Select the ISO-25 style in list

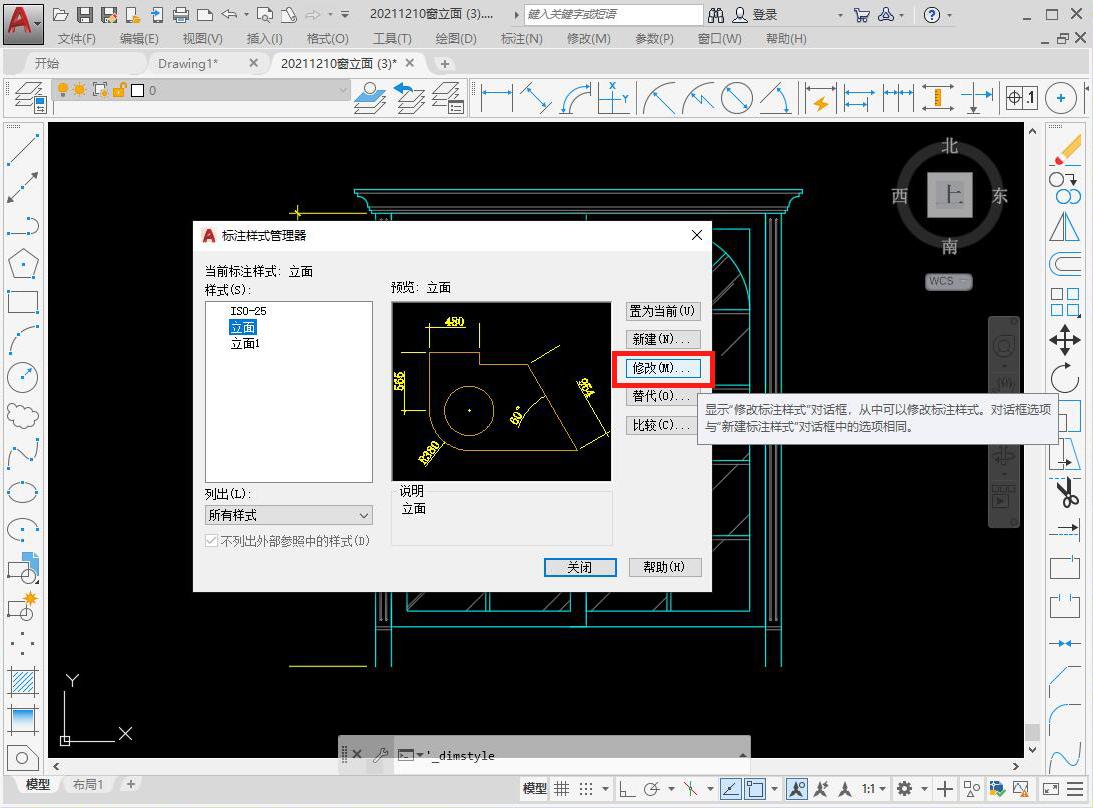pos(248,311)
